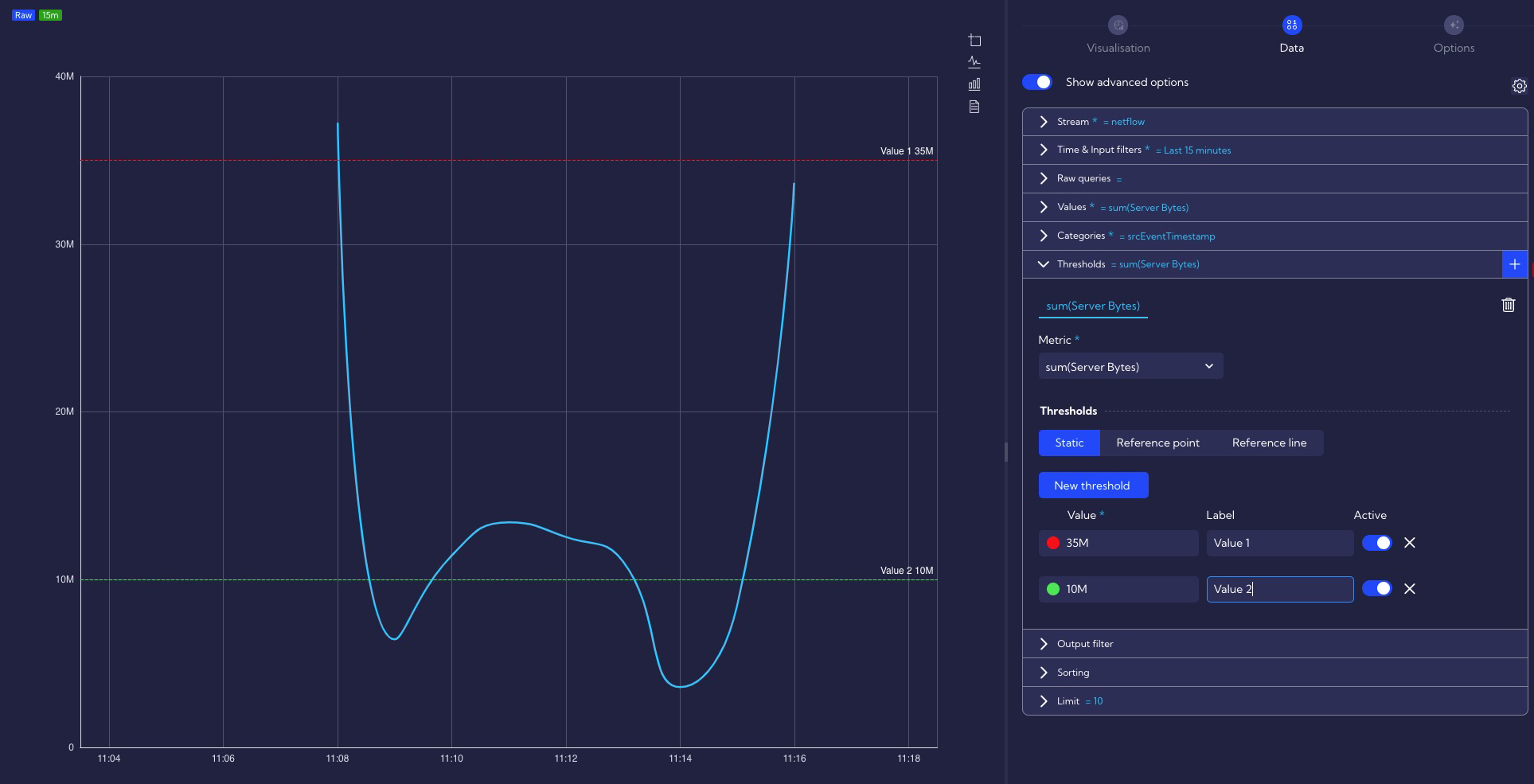Click the Visualisation tab icon
The image size is (1534, 784).
point(1118,25)
